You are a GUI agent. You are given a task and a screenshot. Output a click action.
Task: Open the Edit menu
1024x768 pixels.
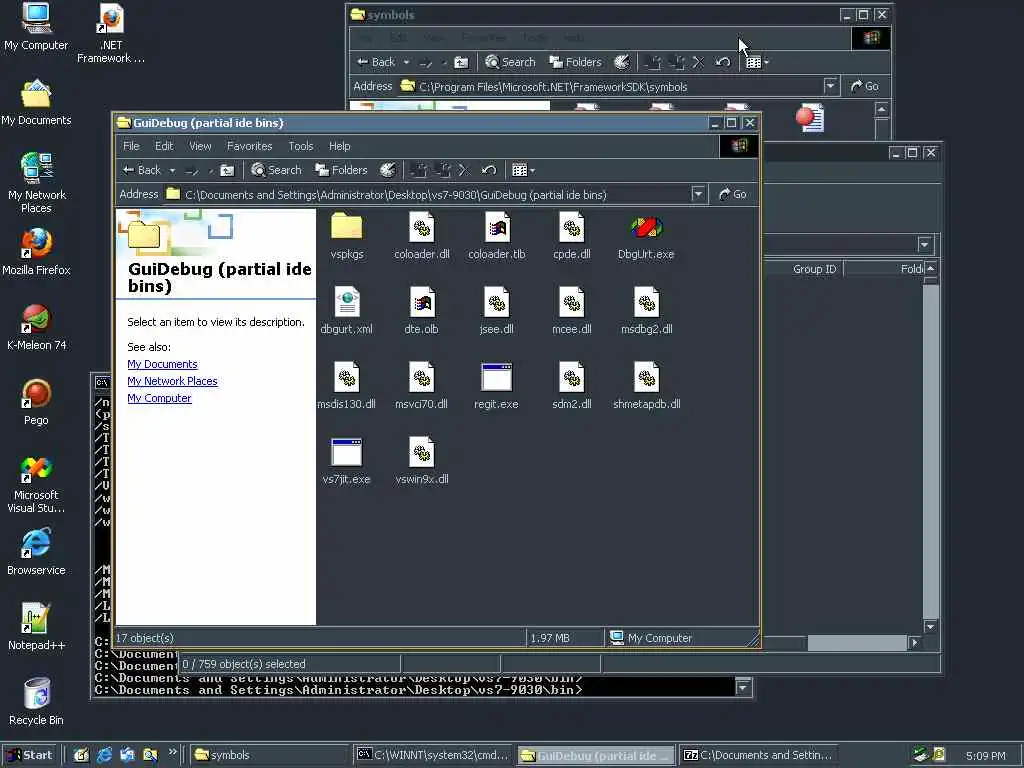(164, 146)
